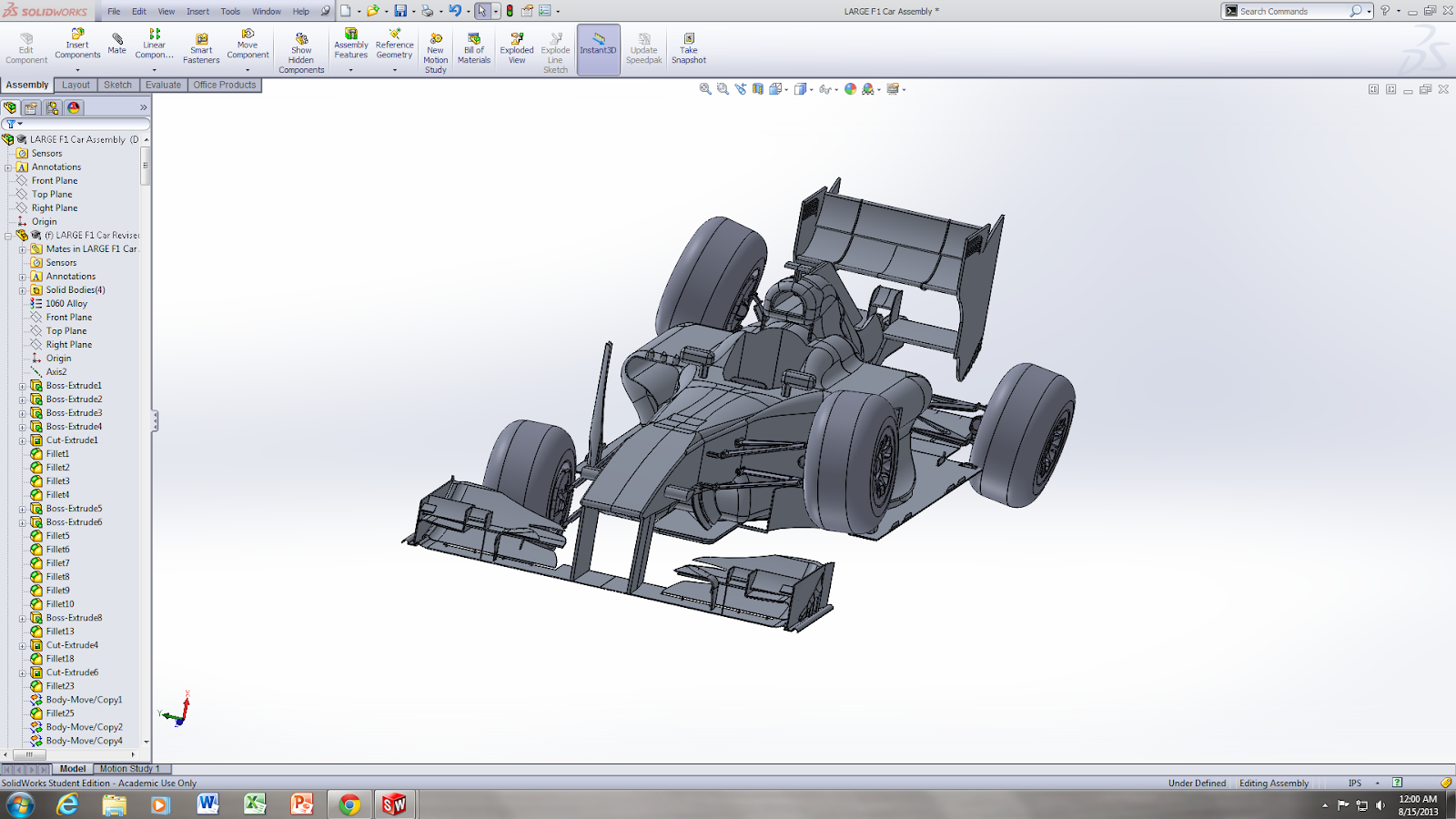The height and width of the screenshot is (819, 1456).
Task: Toggle Hide/Show Items glasses icon
Action: (x=824, y=88)
